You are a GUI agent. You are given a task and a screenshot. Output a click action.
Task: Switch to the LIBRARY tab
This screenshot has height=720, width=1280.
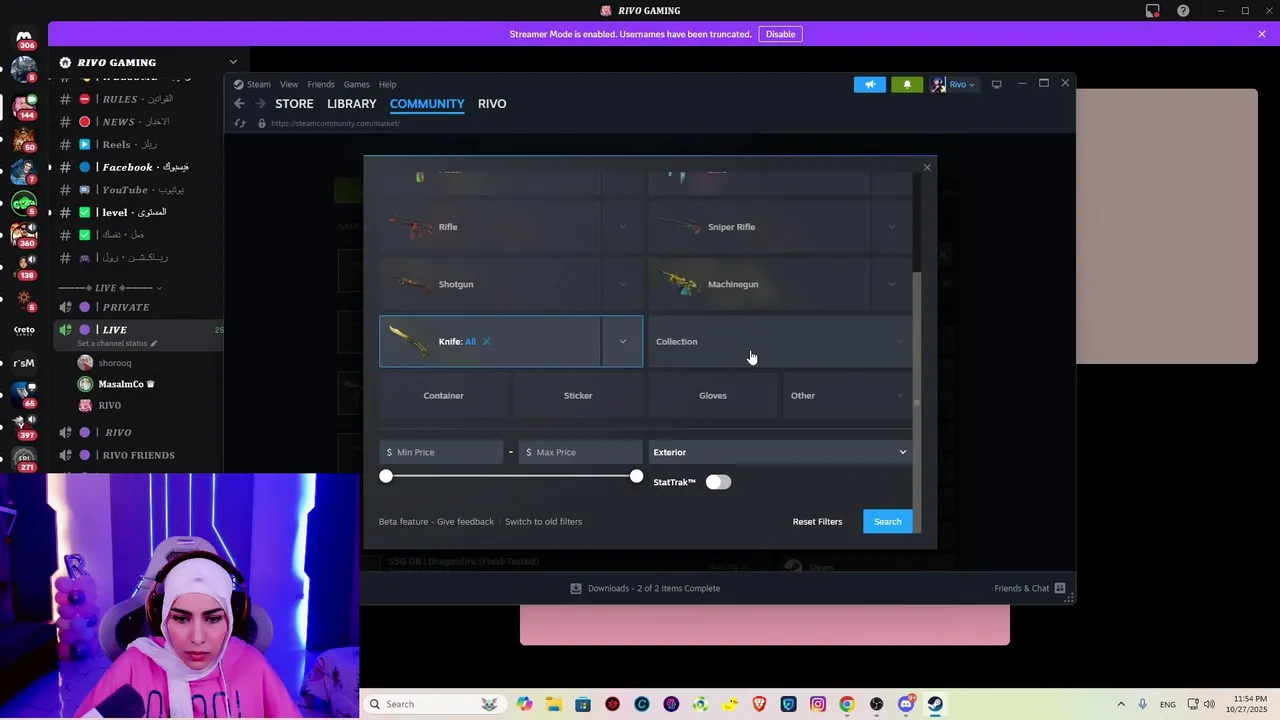(352, 104)
